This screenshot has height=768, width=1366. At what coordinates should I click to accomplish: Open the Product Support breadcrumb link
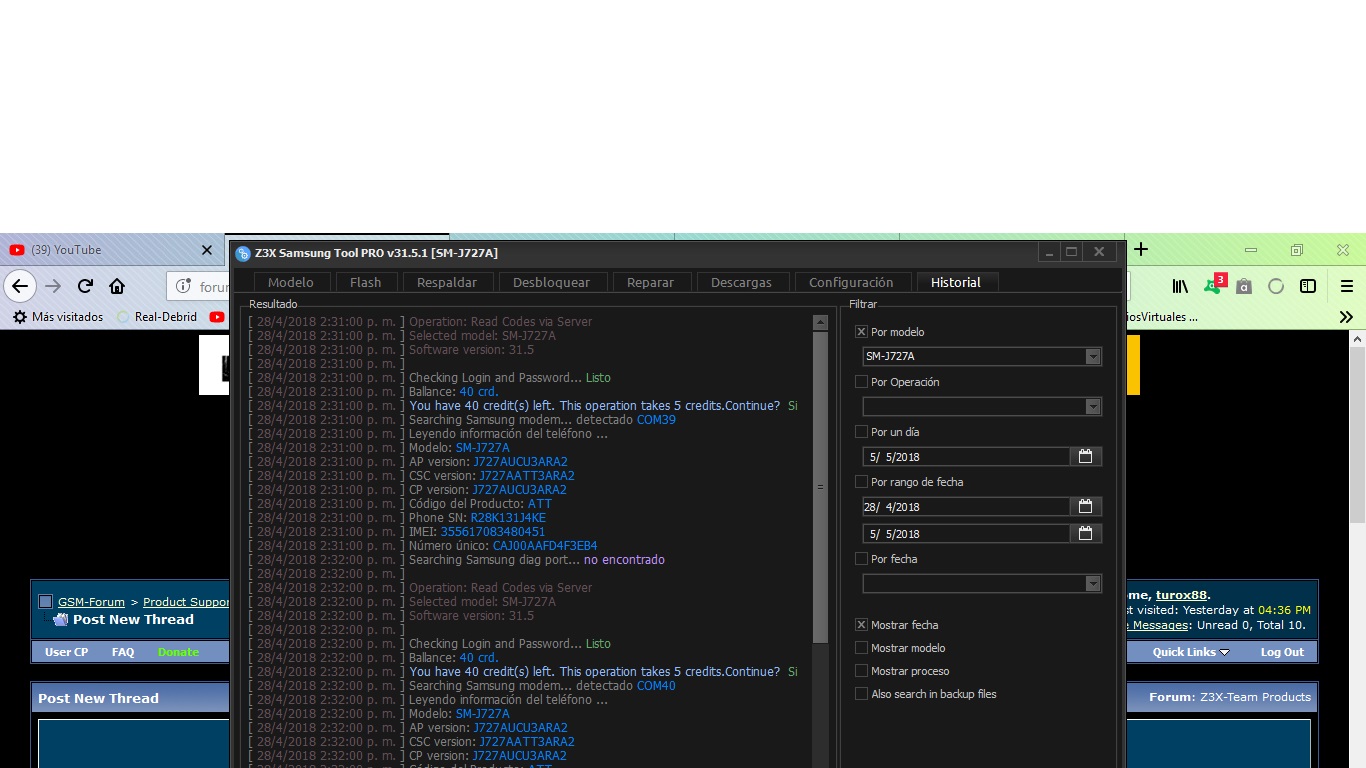(186, 602)
